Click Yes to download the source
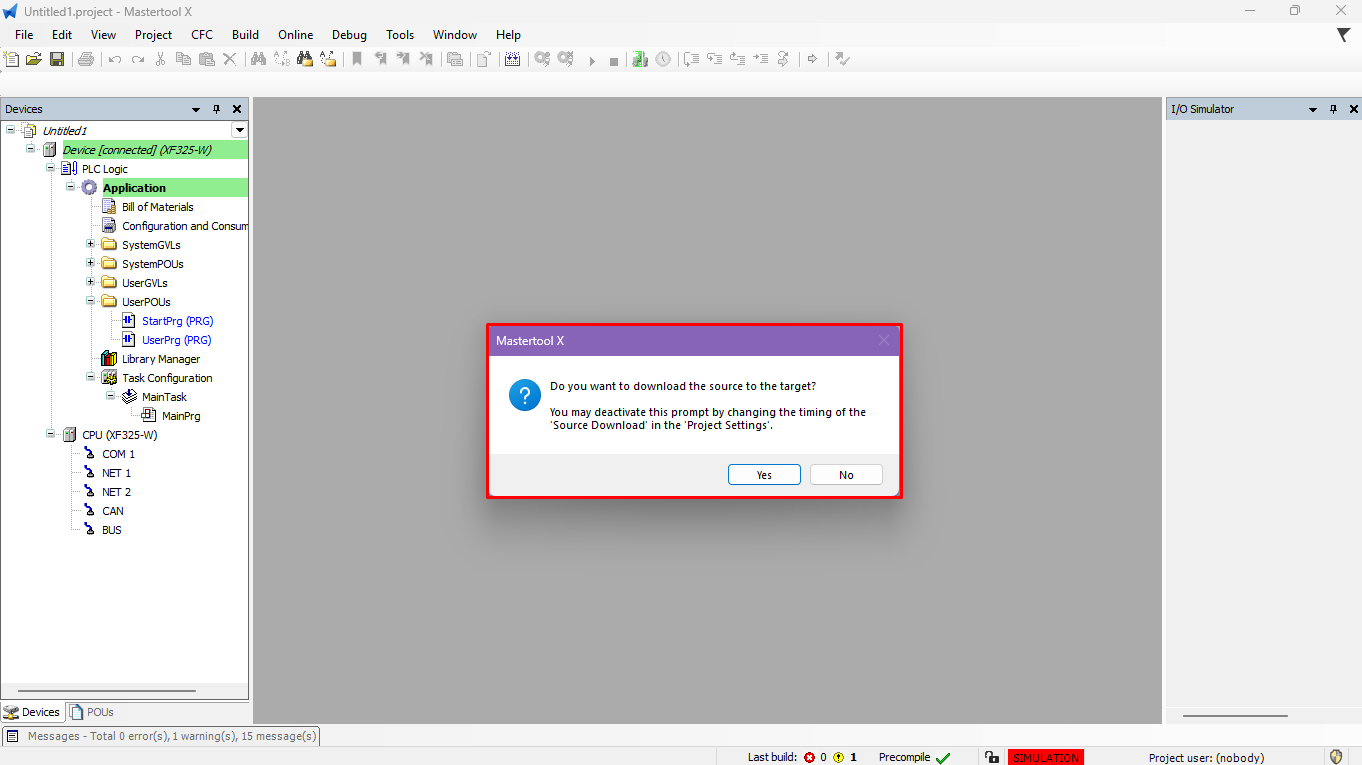Image resolution: width=1362 pixels, height=765 pixels. click(764, 475)
